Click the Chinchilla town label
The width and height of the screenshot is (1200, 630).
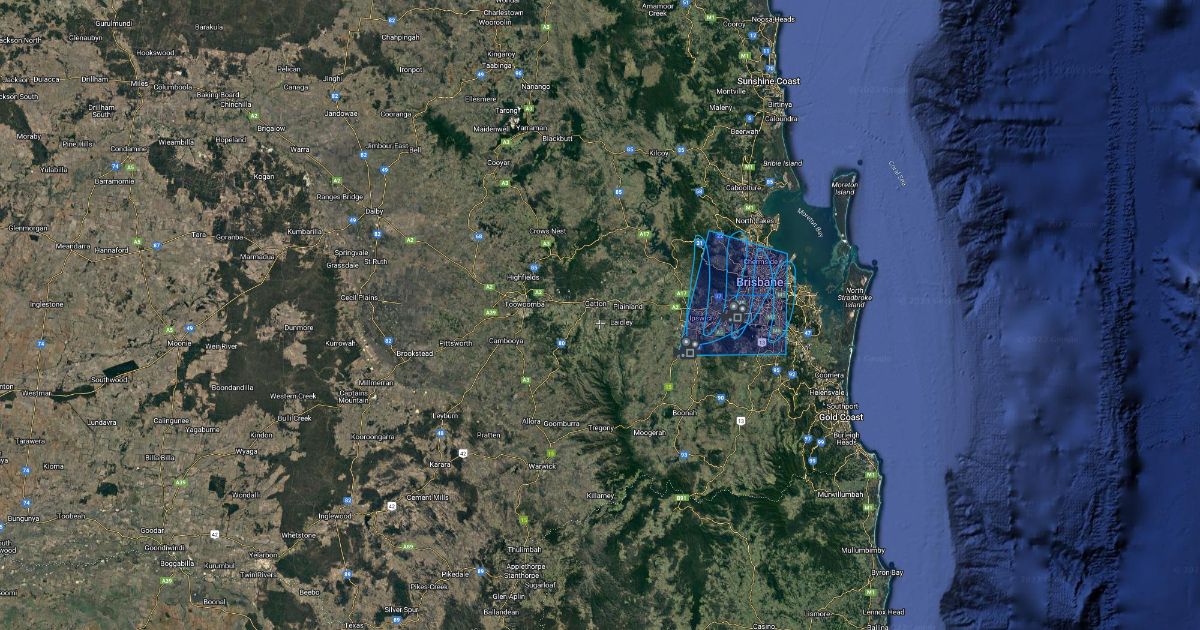tap(236, 104)
